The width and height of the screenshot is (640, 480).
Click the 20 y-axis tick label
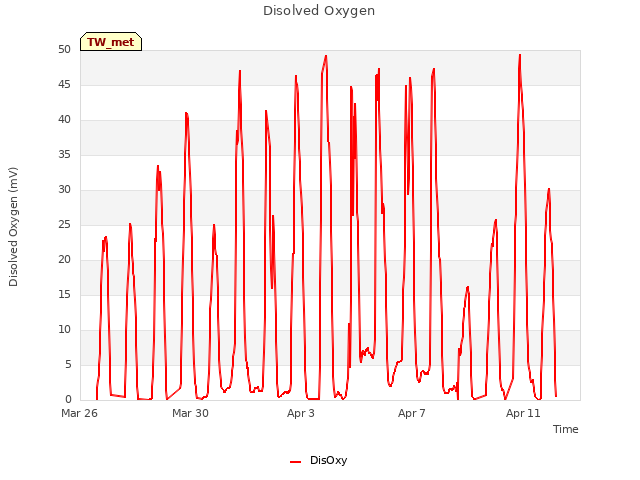click(64, 260)
